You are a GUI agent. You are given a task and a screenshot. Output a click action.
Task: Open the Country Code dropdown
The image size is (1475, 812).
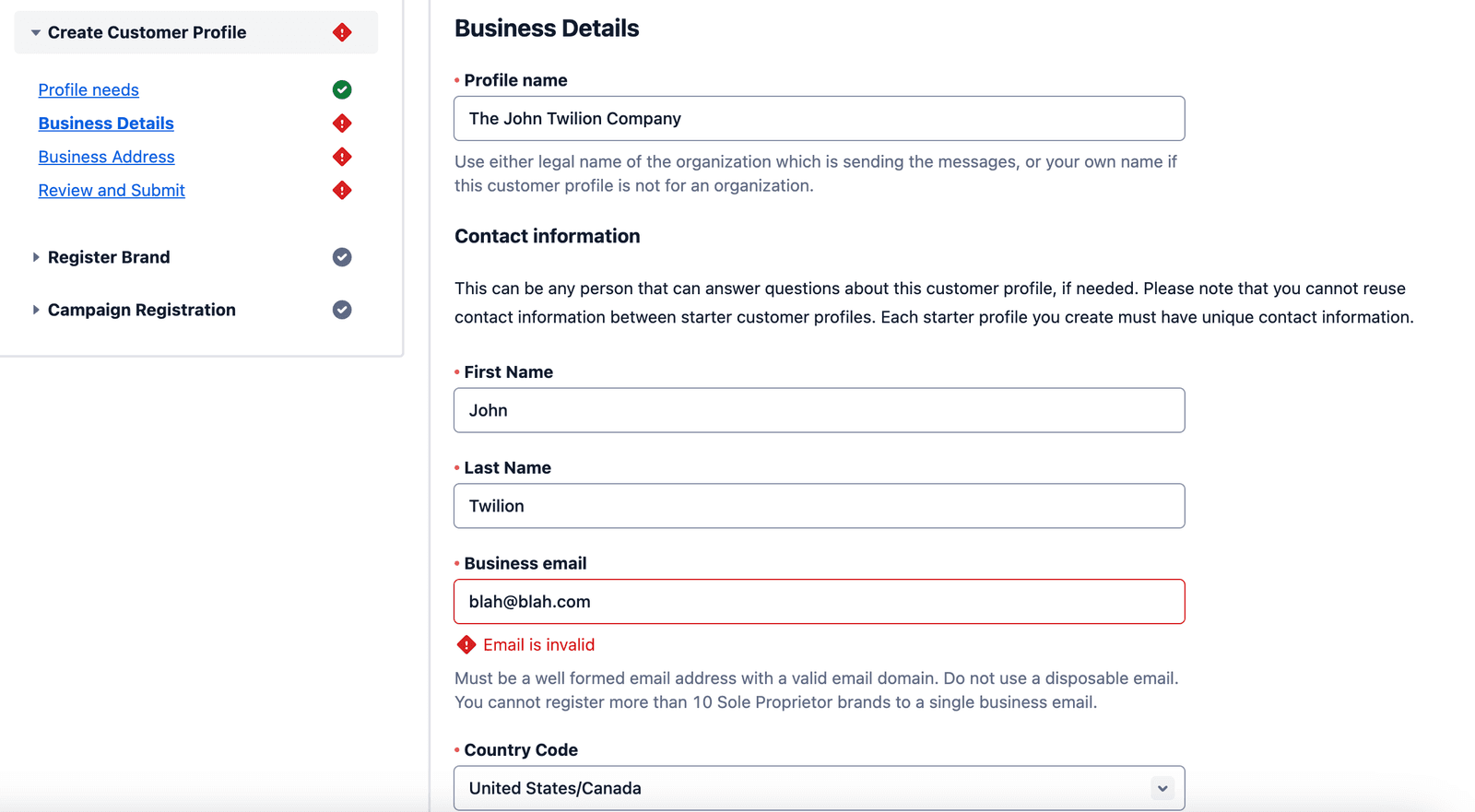point(1161,788)
